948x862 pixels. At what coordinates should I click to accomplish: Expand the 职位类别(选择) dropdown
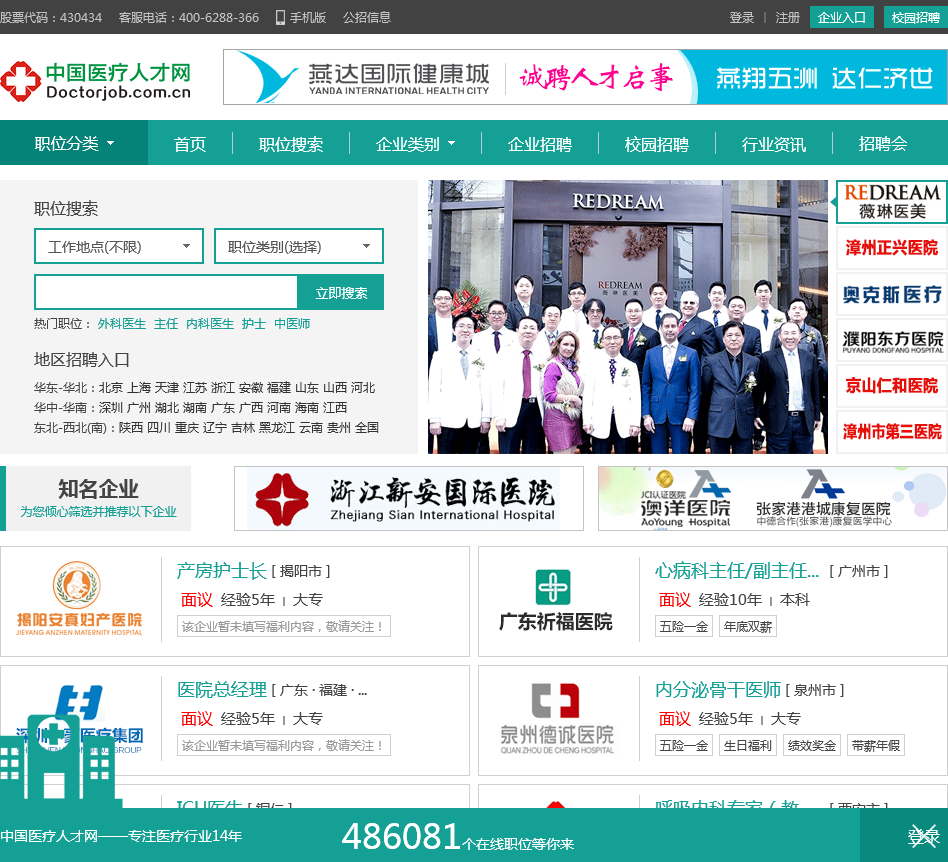[x=299, y=246]
